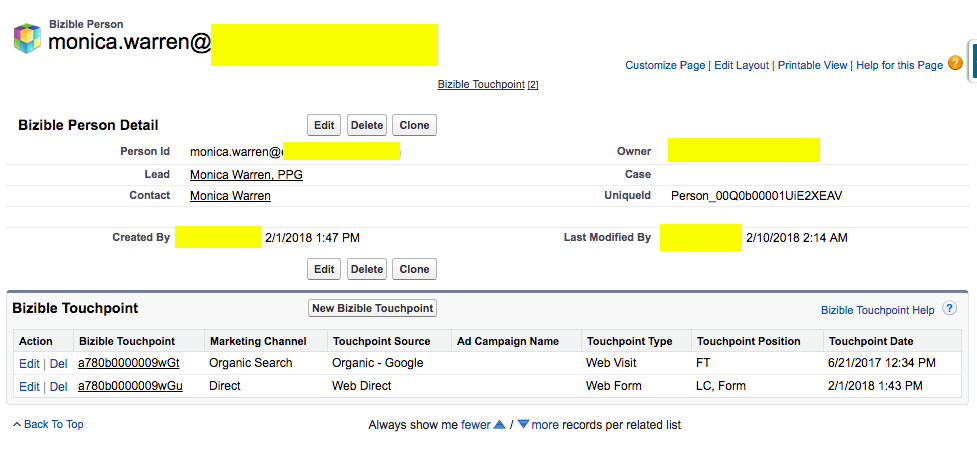Image resolution: width=977 pixels, height=454 pixels.
Task: Click the 2/1/2018 1:43 PM date cell
Action: 875,386
